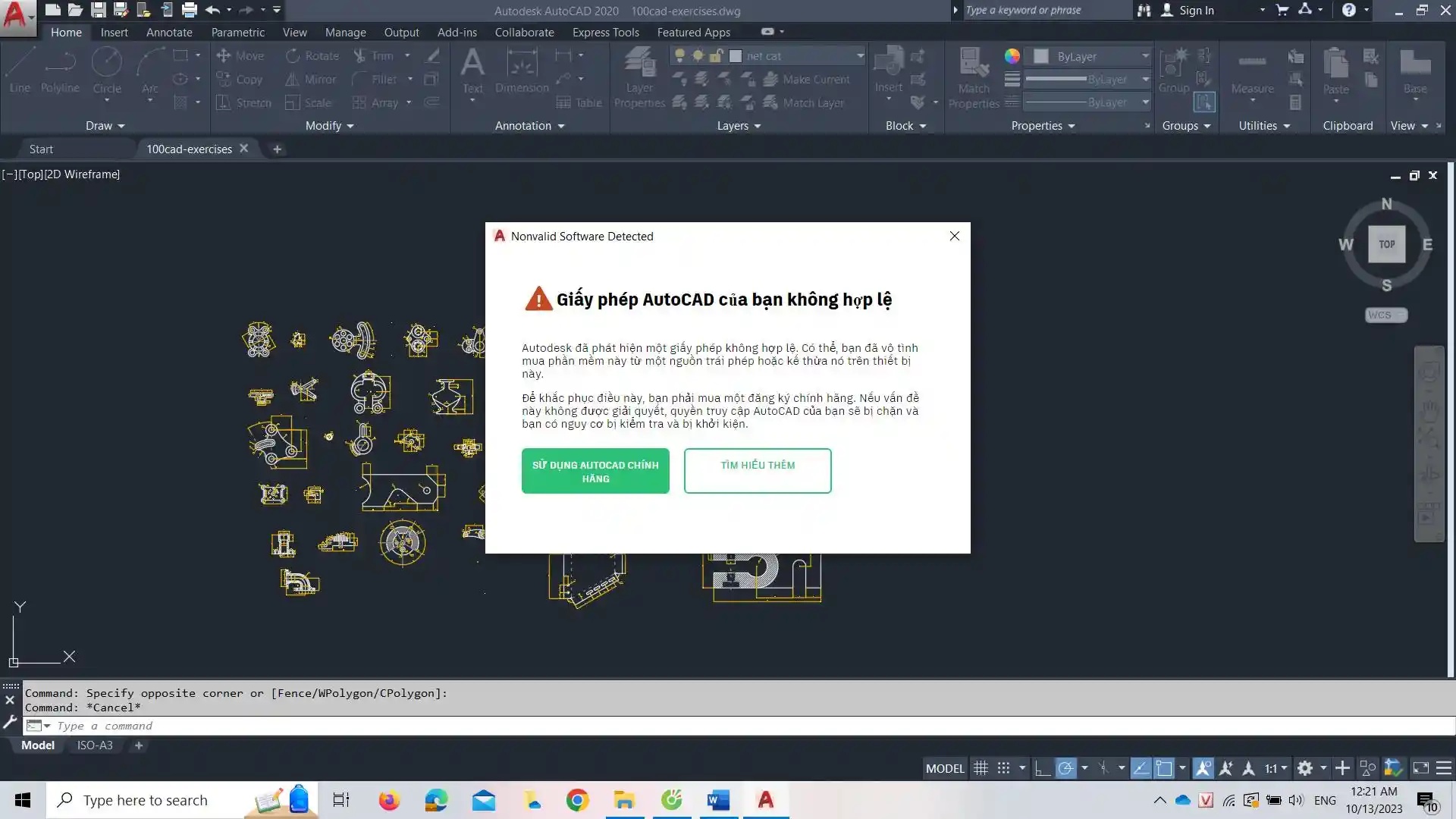Click the Paste clipboard icon

pyautogui.click(x=1335, y=71)
